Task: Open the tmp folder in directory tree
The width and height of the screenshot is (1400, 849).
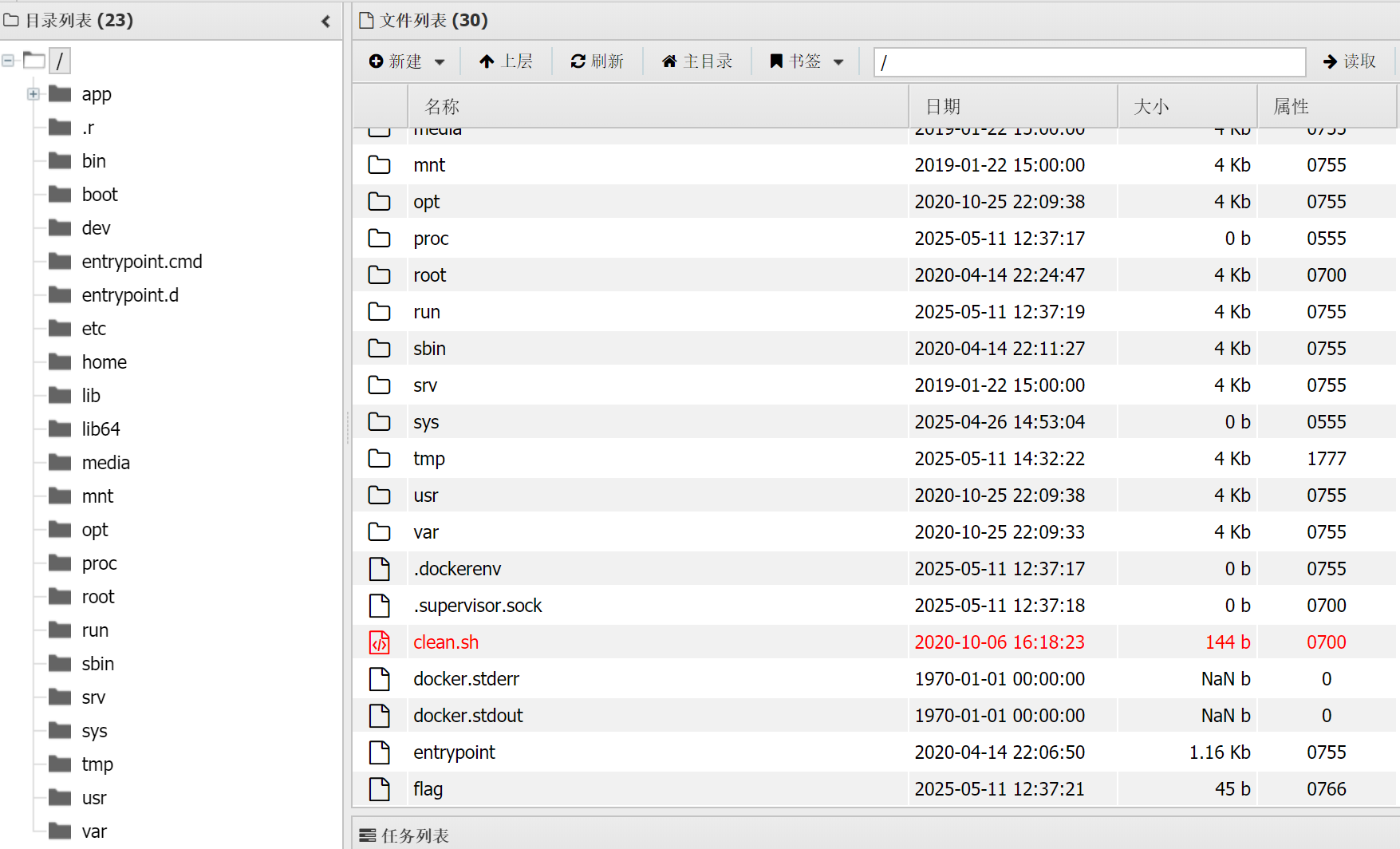Action: [x=97, y=764]
